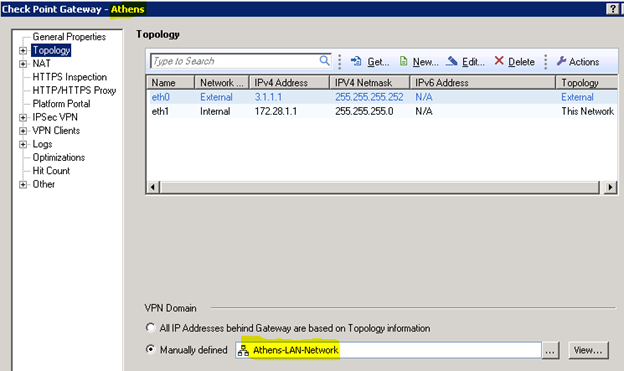Expand the IPSec VPN tree node

23,117
